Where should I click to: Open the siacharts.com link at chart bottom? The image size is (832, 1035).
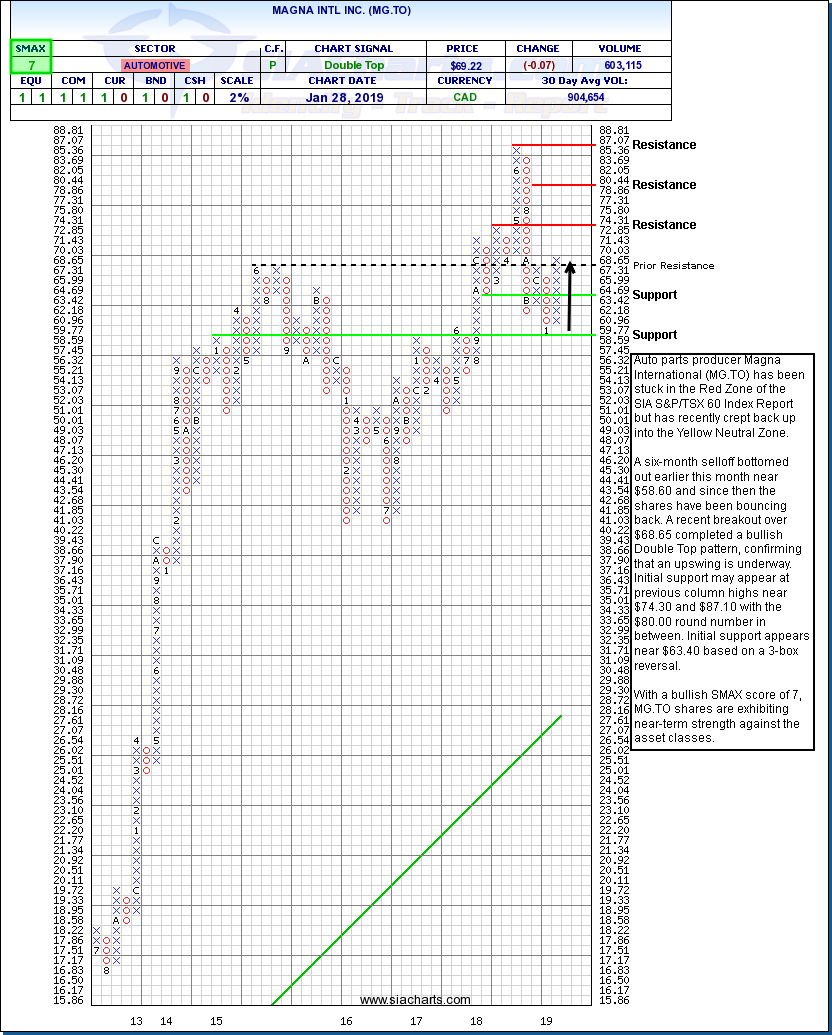pos(414,1000)
